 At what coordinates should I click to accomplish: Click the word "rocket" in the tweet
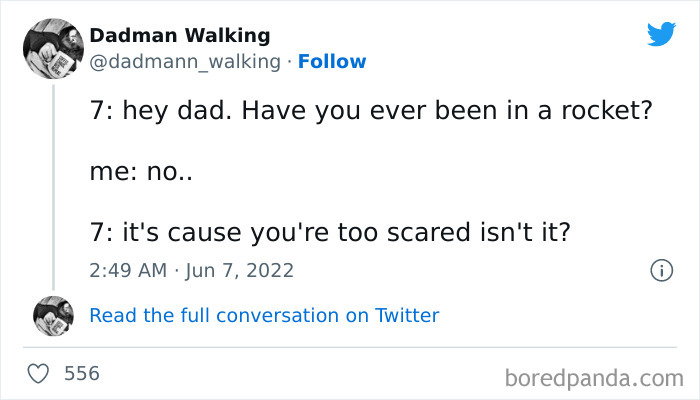click(x=607, y=112)
